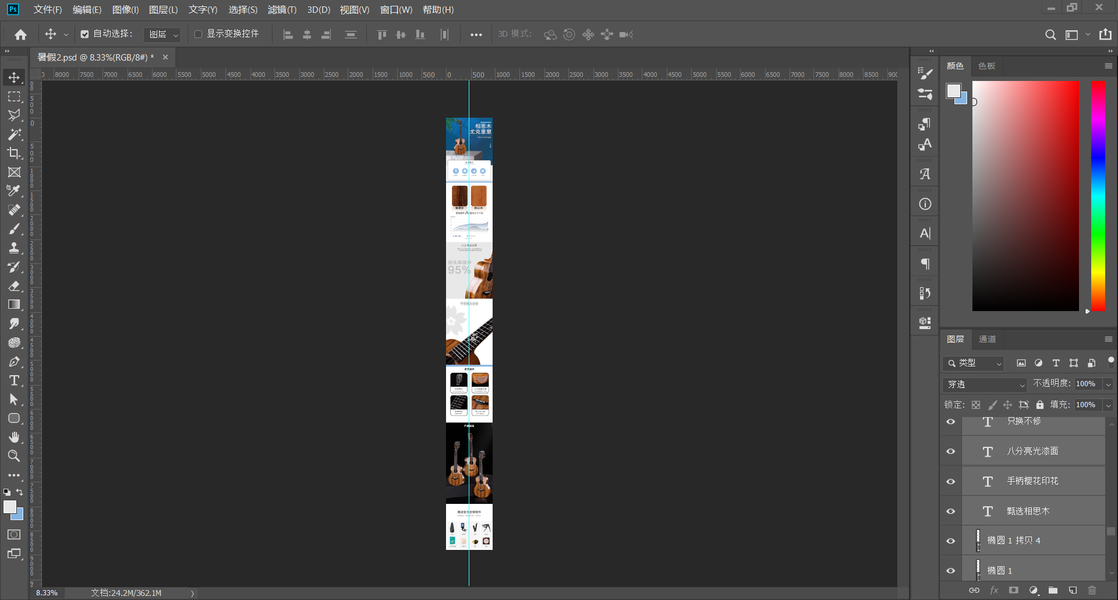Select the Healing Brush tool

coord(14,210)
